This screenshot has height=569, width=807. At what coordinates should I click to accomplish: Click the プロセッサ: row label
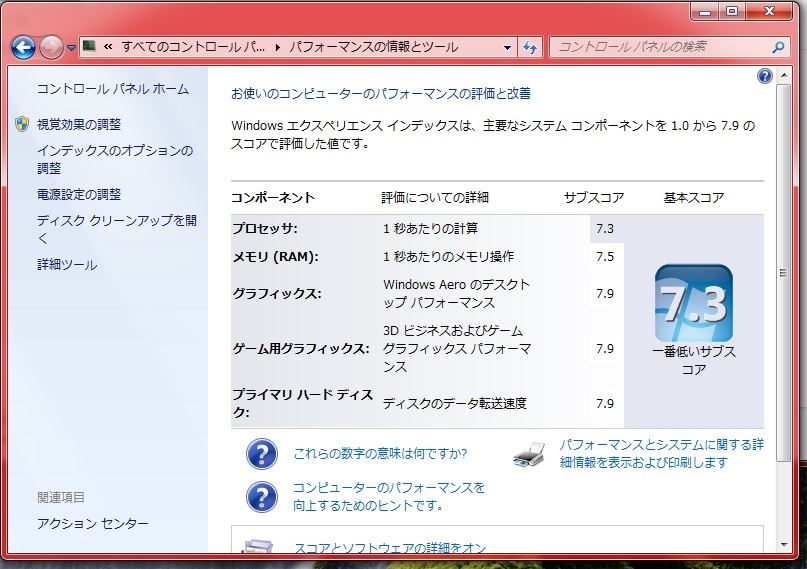[265, 228]
